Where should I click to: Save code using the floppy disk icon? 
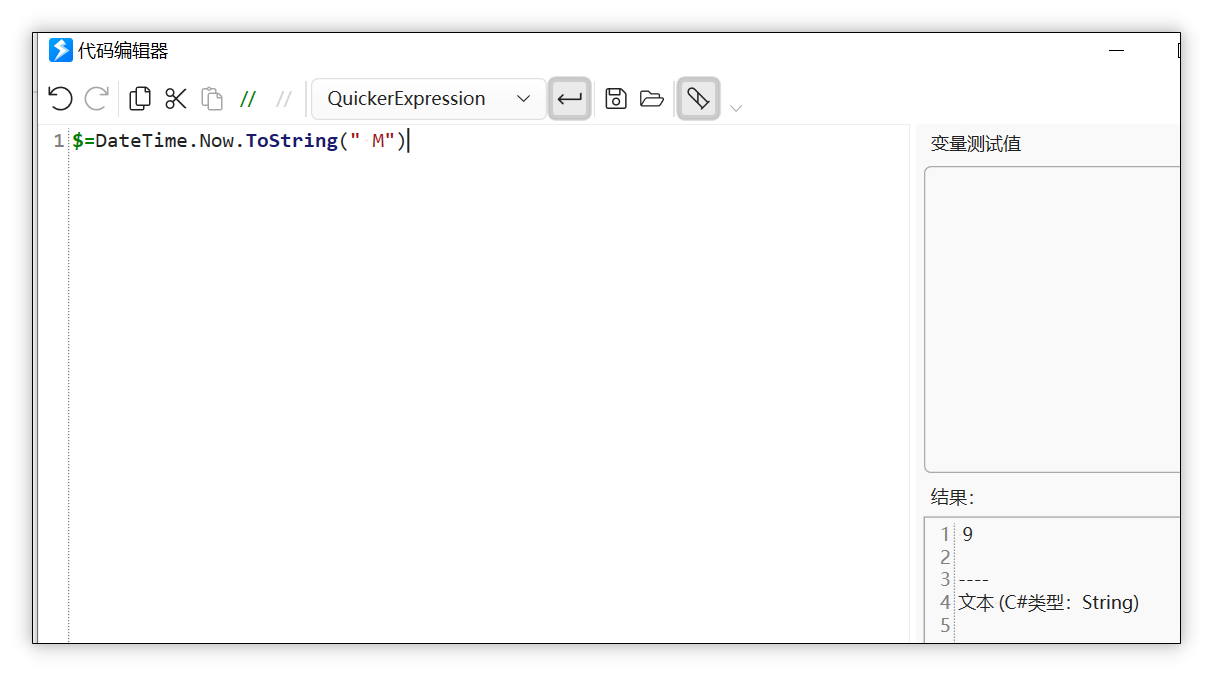tap(616, 98)
